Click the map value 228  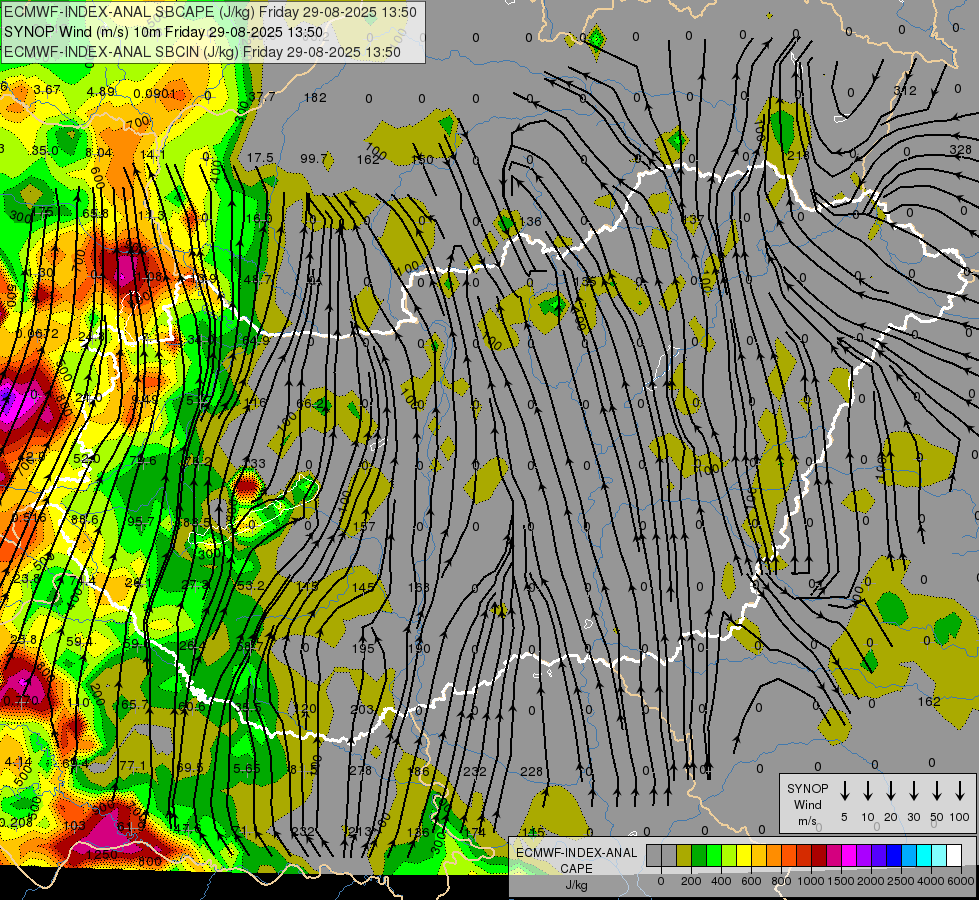(x=531, y=772)
